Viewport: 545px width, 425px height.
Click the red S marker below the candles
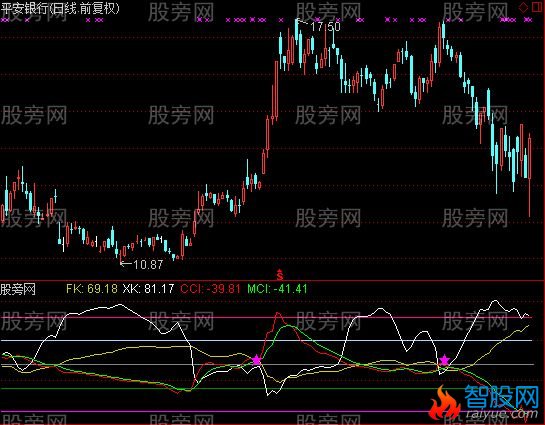pyautogui.click(x=280, y=275)
